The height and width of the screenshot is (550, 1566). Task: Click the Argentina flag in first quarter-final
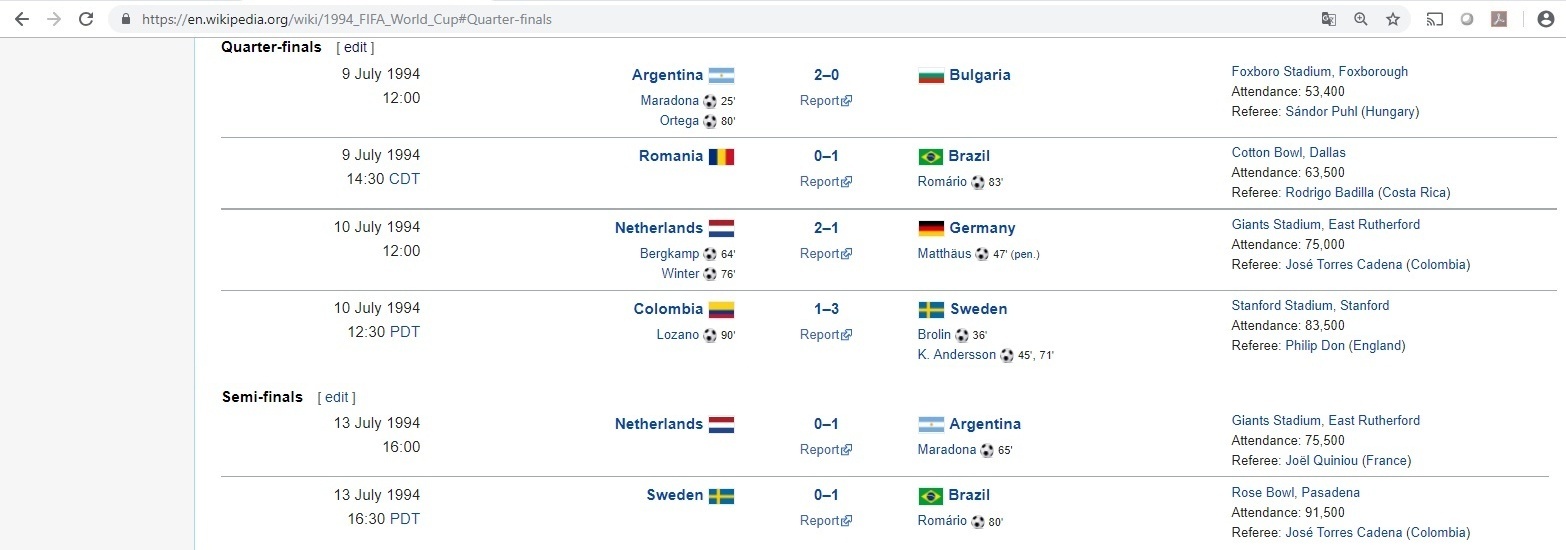[x=721, y=75]
